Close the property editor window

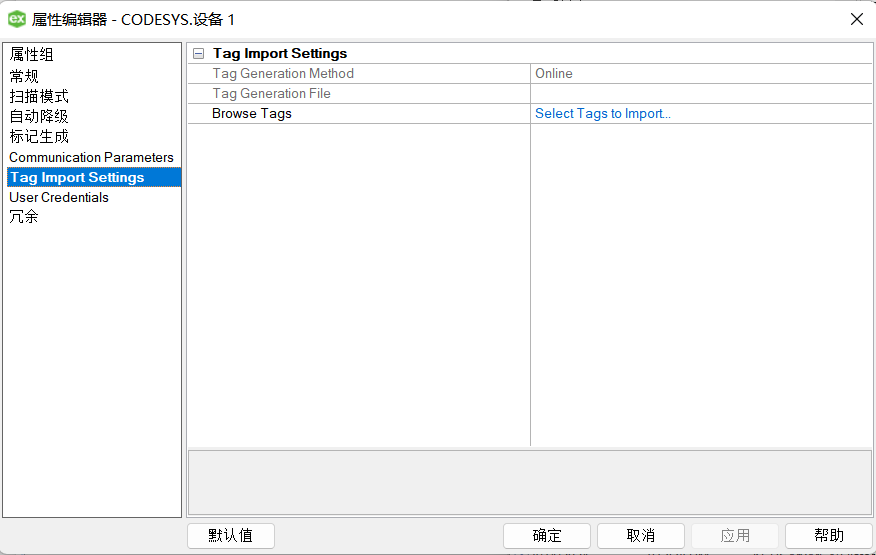click(x=856, y=19)
